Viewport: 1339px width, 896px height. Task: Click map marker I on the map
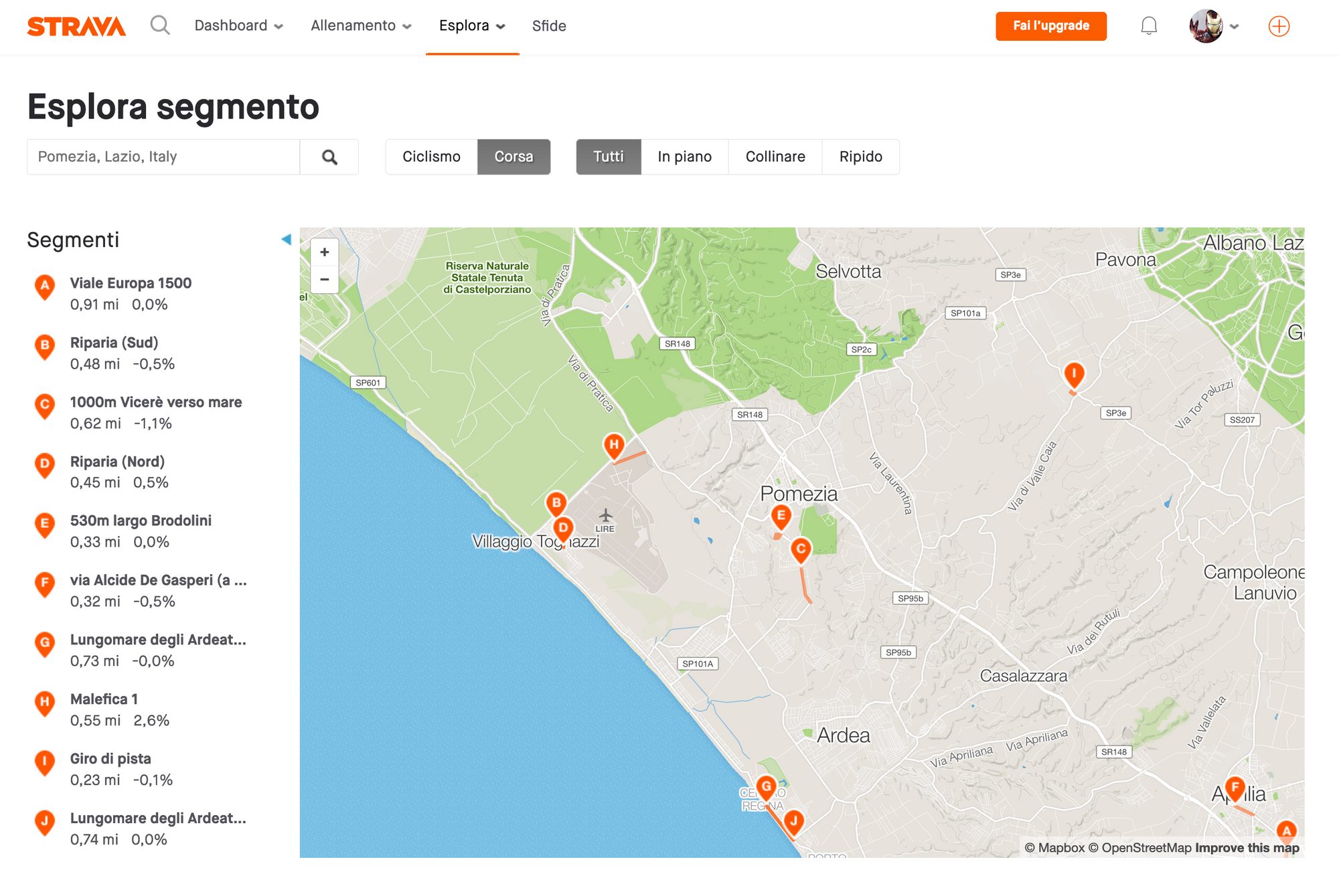tap(1074, 373)
